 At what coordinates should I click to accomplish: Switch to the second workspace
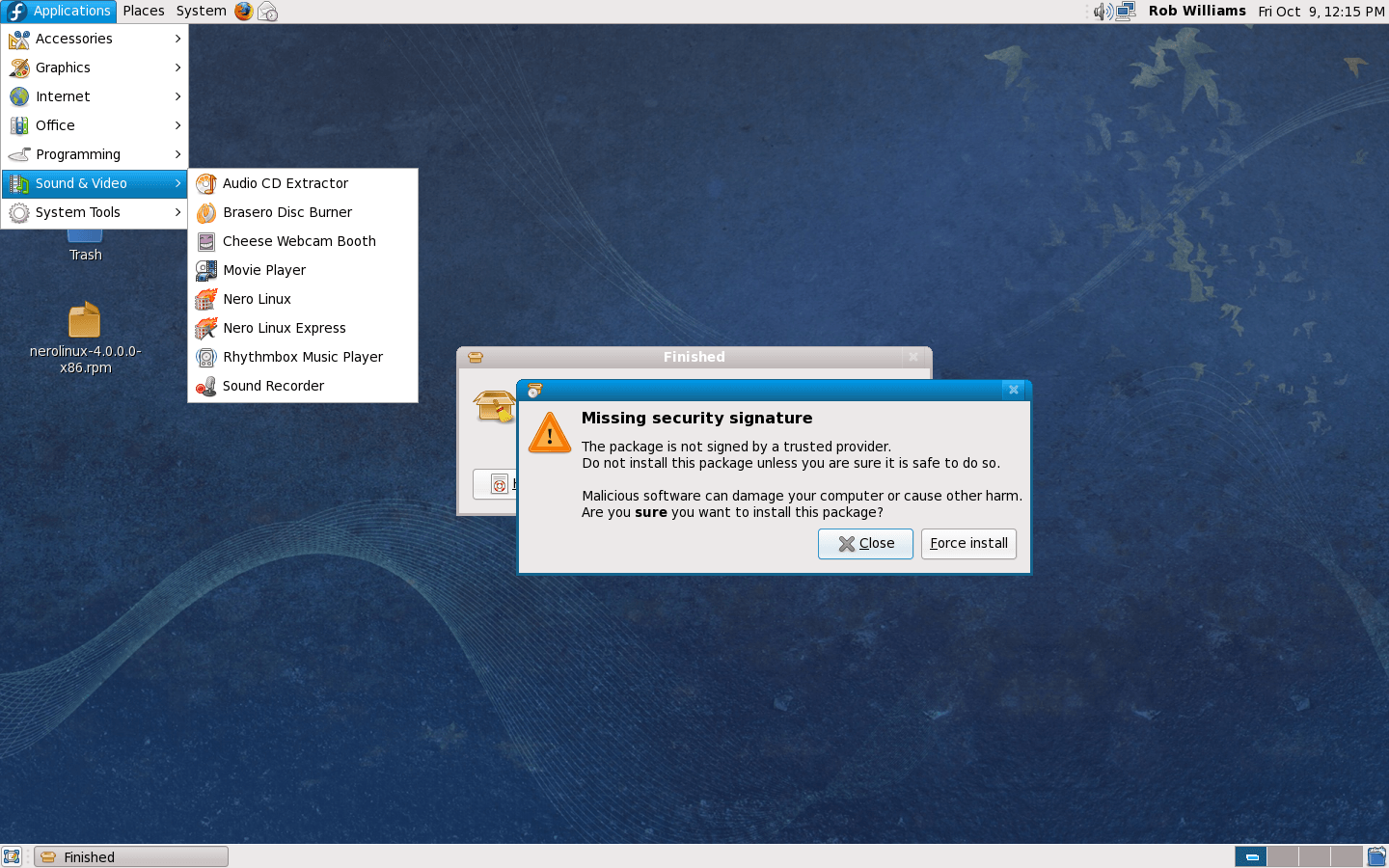(1283, 856)
